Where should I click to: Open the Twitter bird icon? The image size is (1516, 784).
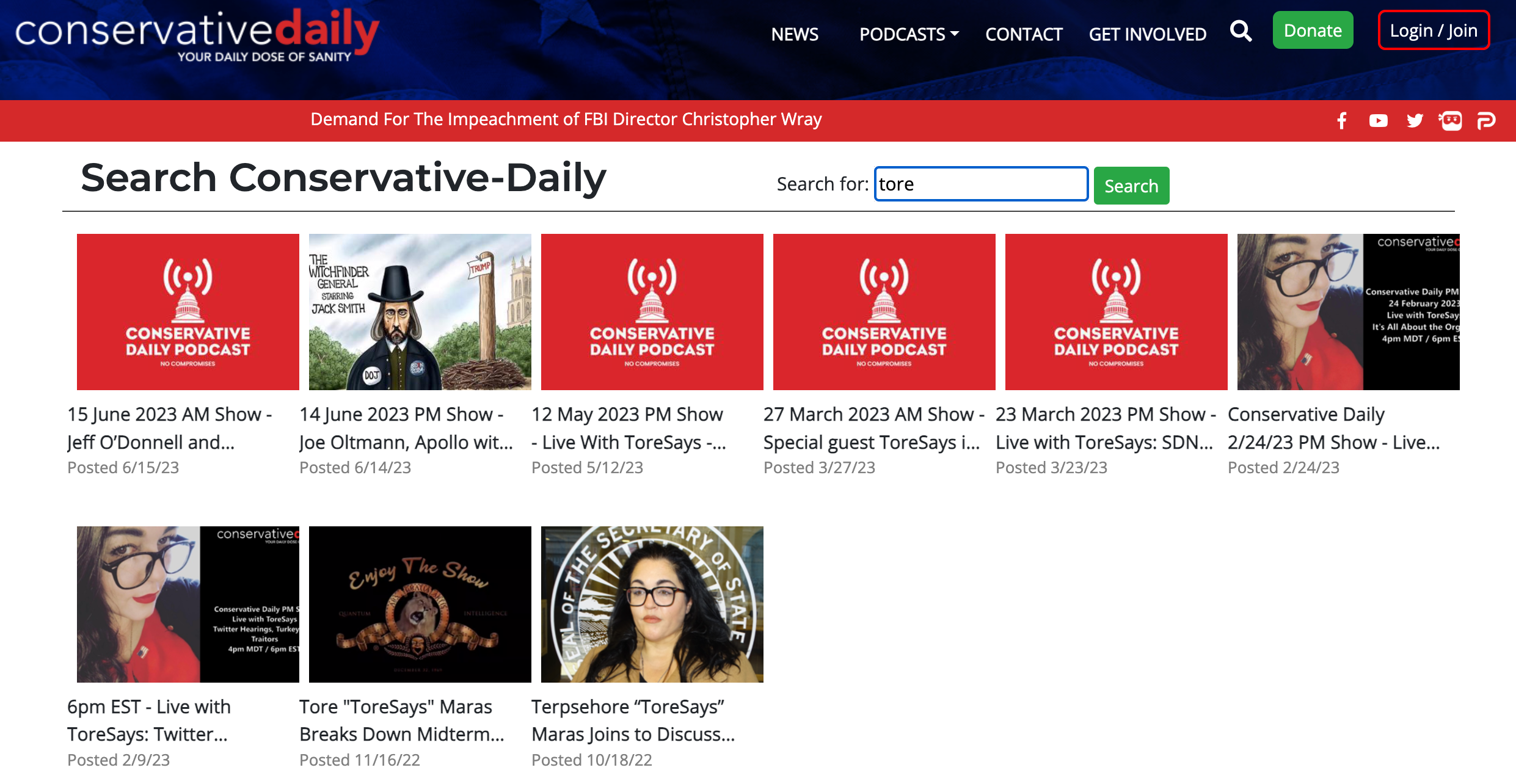pos(1414,120)
